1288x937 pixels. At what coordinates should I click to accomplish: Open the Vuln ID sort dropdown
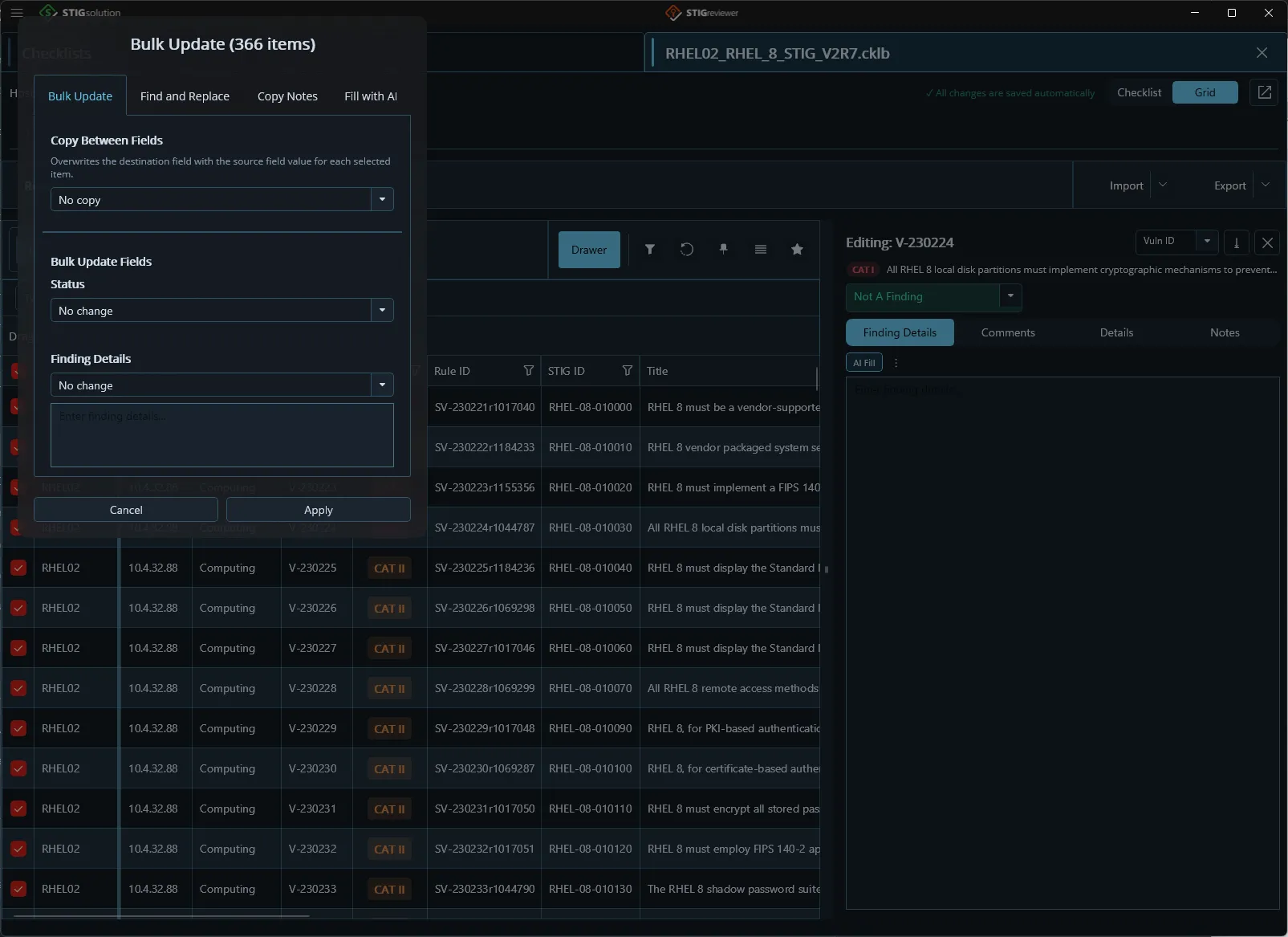[1176, 242]
